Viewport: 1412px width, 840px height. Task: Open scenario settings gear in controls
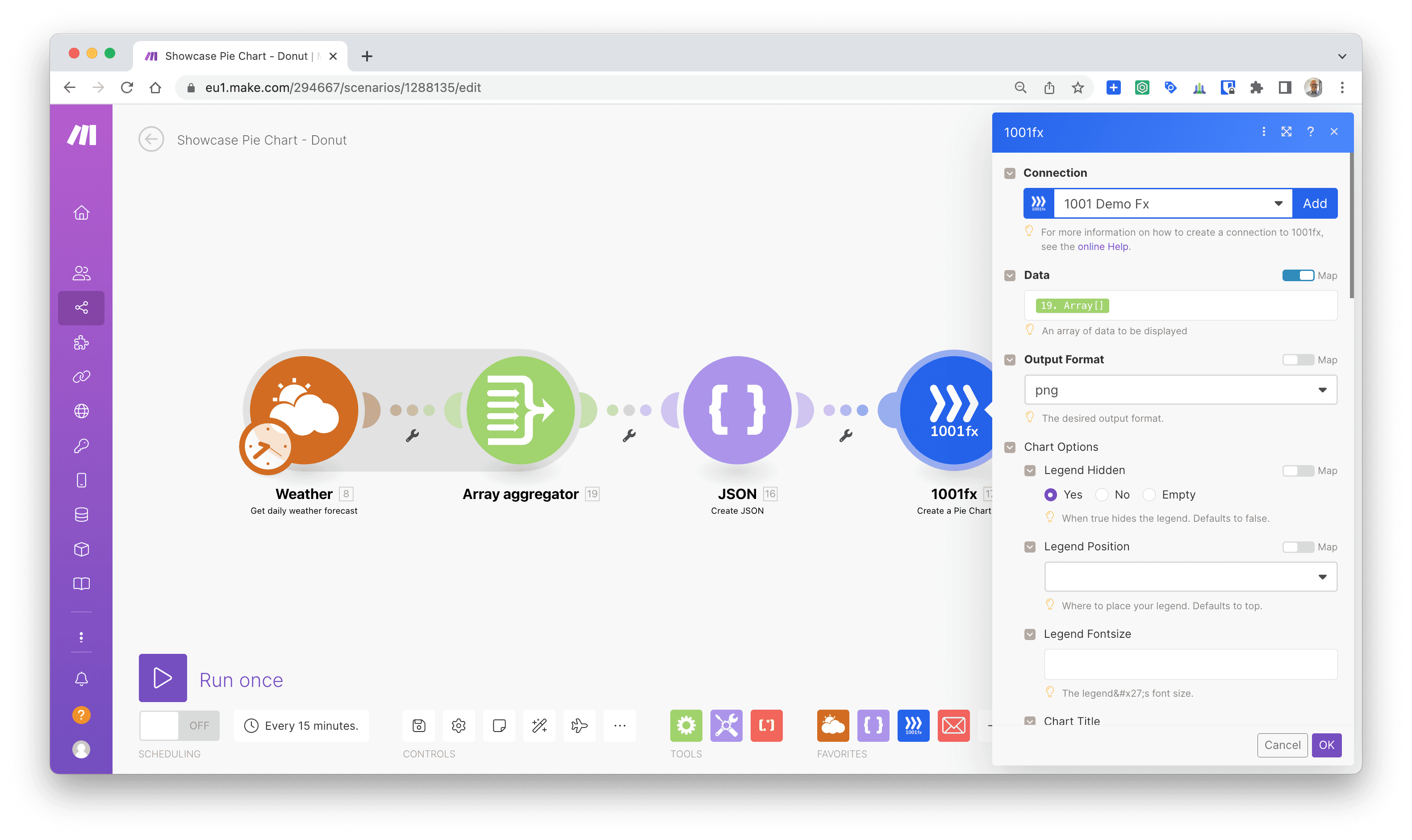point(459,725)
